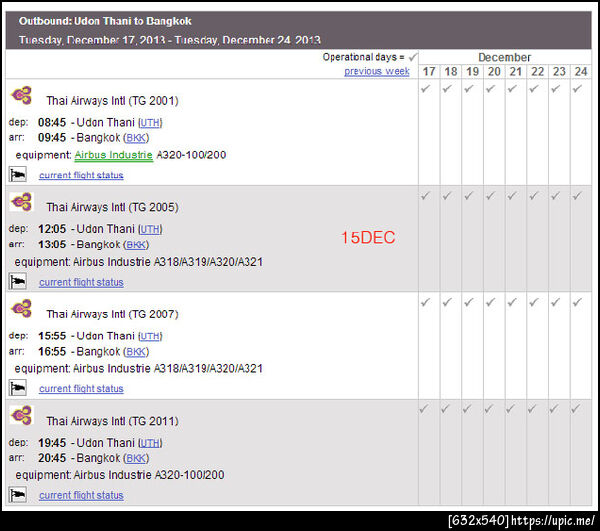Follow the UTH airport link in the 19:45 departure

click(x=150, y=443)
